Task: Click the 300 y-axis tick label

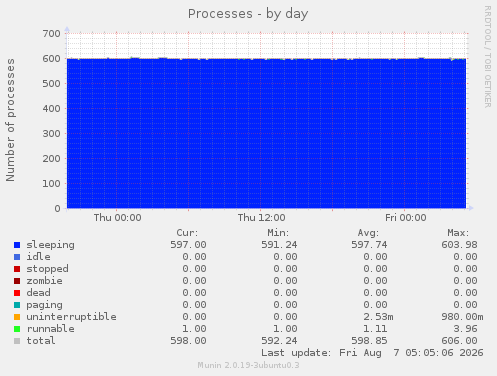Action: [x=51, y=133]
